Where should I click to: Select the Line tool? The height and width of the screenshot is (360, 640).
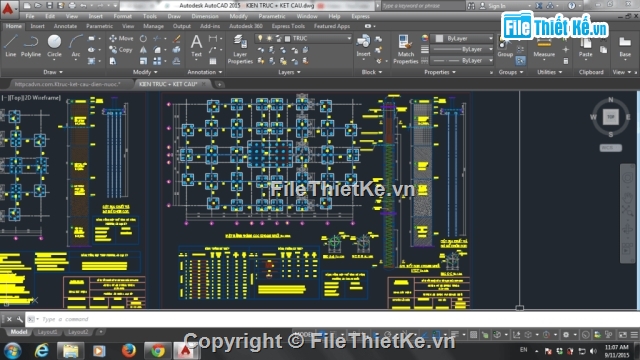point(11,46)
